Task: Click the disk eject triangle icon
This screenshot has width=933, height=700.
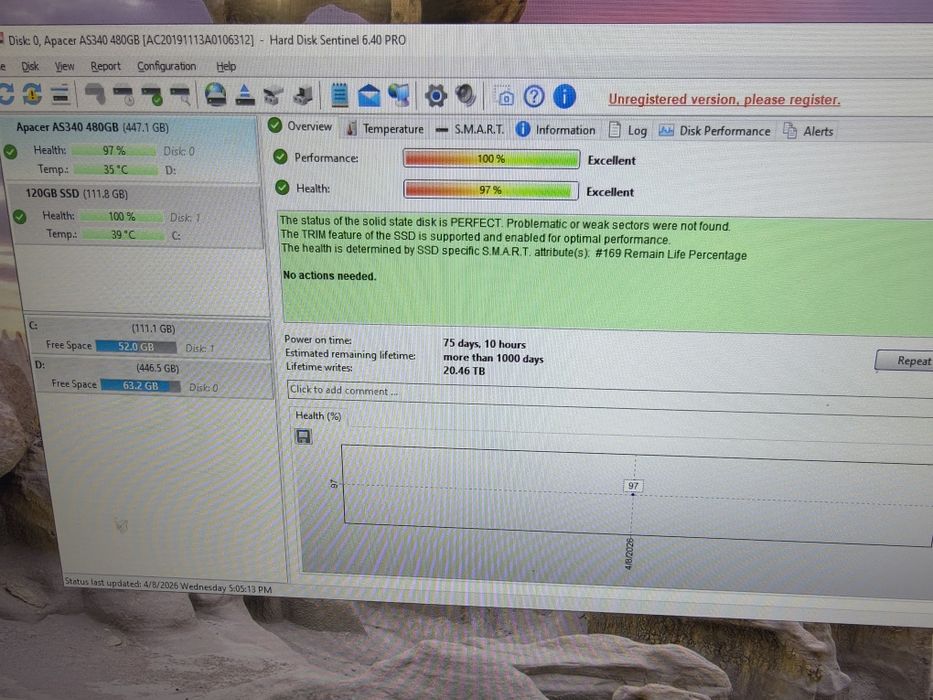Action: coord(245,95)
